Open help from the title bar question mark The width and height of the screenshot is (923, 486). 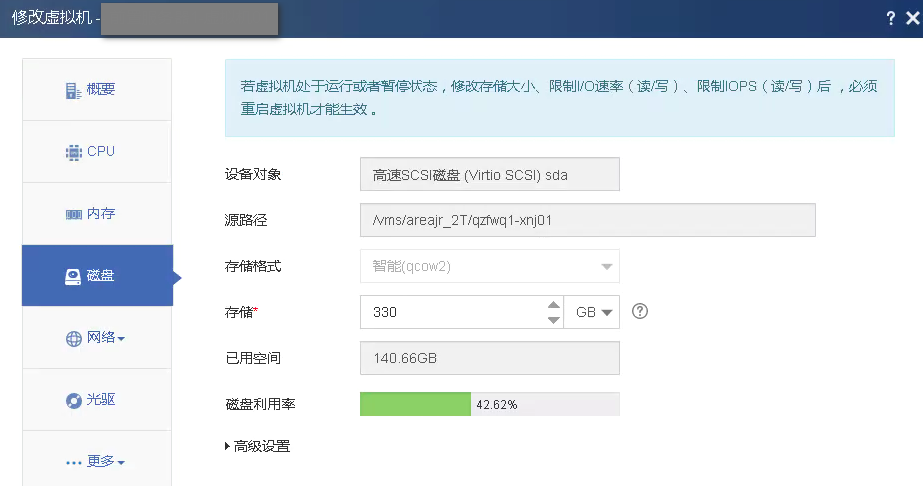890,19
